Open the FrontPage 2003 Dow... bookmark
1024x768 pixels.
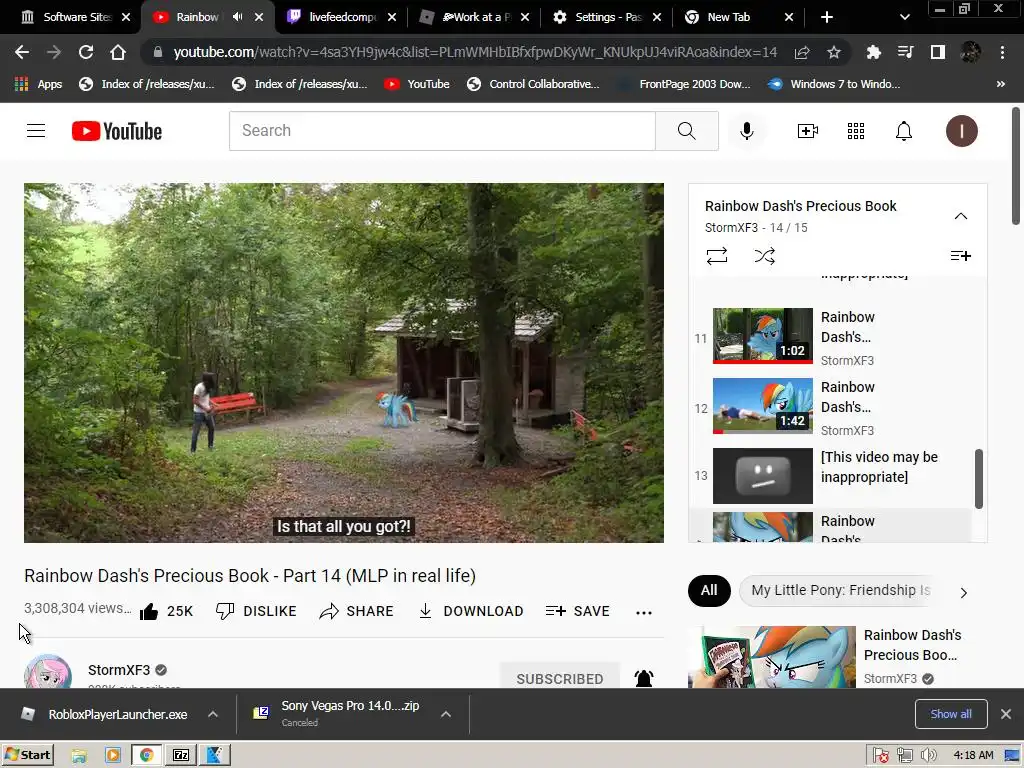click(684, 84)
